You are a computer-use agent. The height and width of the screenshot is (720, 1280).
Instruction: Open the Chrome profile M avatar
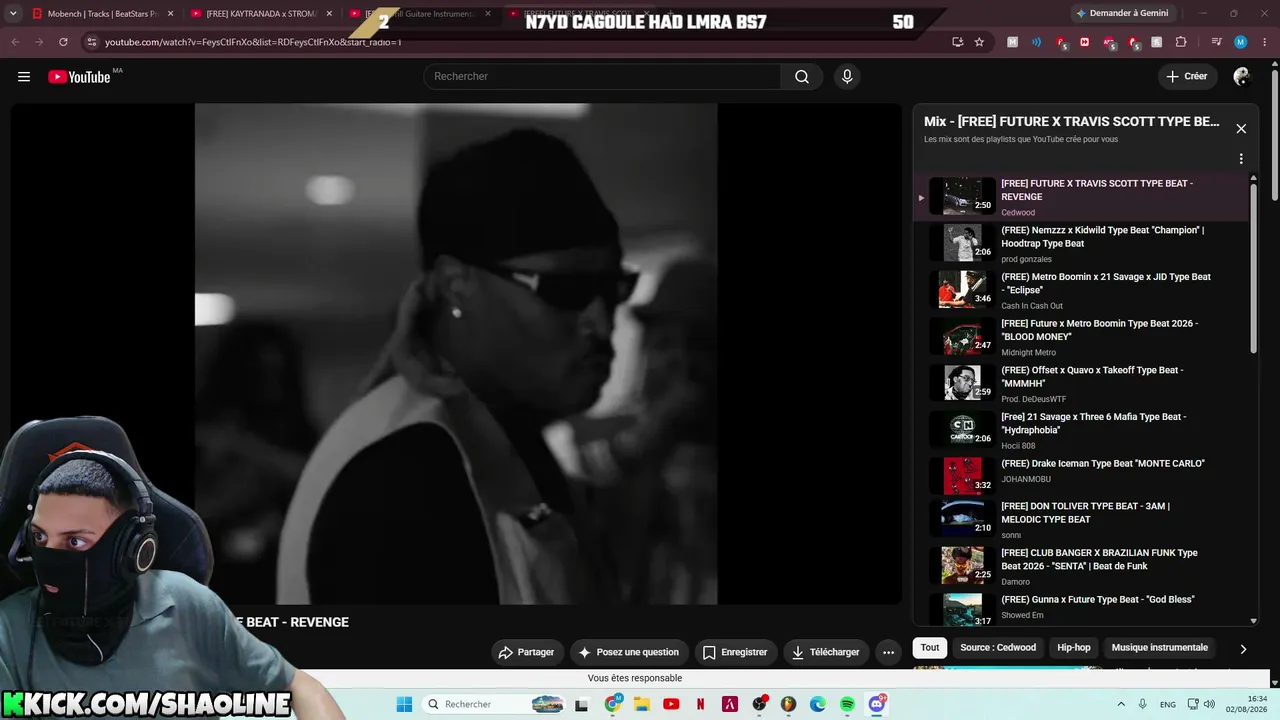click(1241, 42)
